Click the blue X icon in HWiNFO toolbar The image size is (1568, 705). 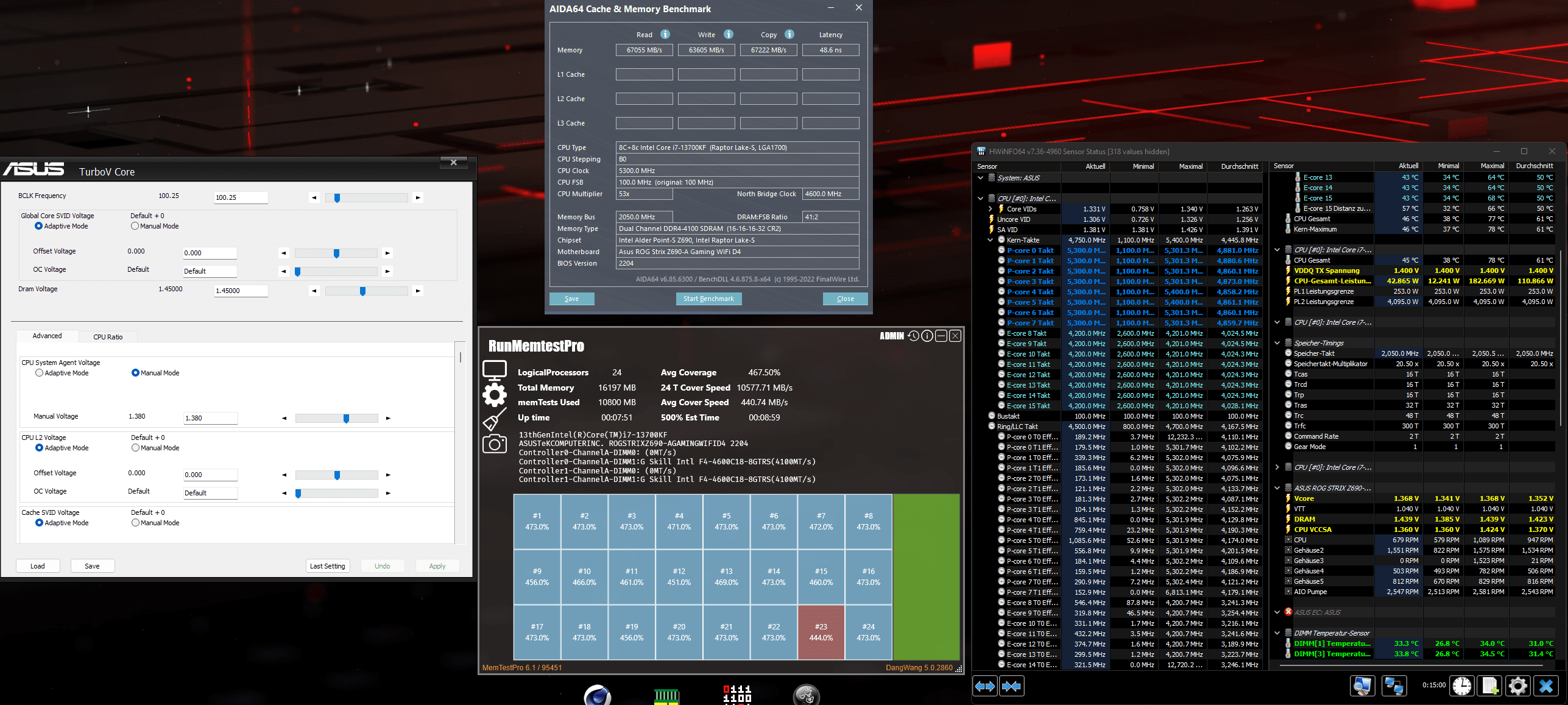1546,686
